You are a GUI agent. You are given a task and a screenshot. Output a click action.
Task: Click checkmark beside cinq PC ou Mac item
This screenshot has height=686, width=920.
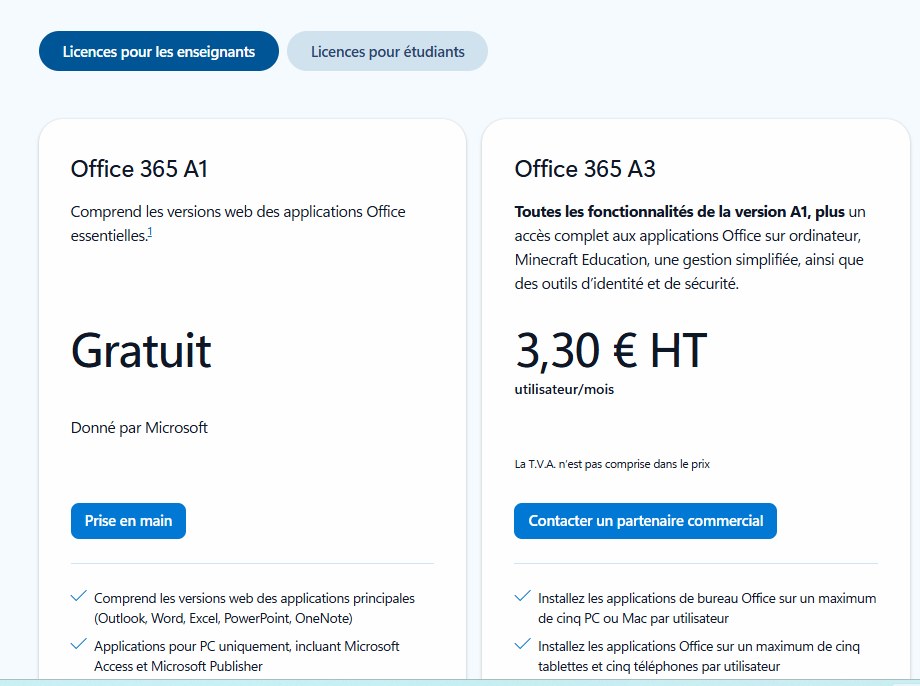pyautogui.click(x=523, y=596)
